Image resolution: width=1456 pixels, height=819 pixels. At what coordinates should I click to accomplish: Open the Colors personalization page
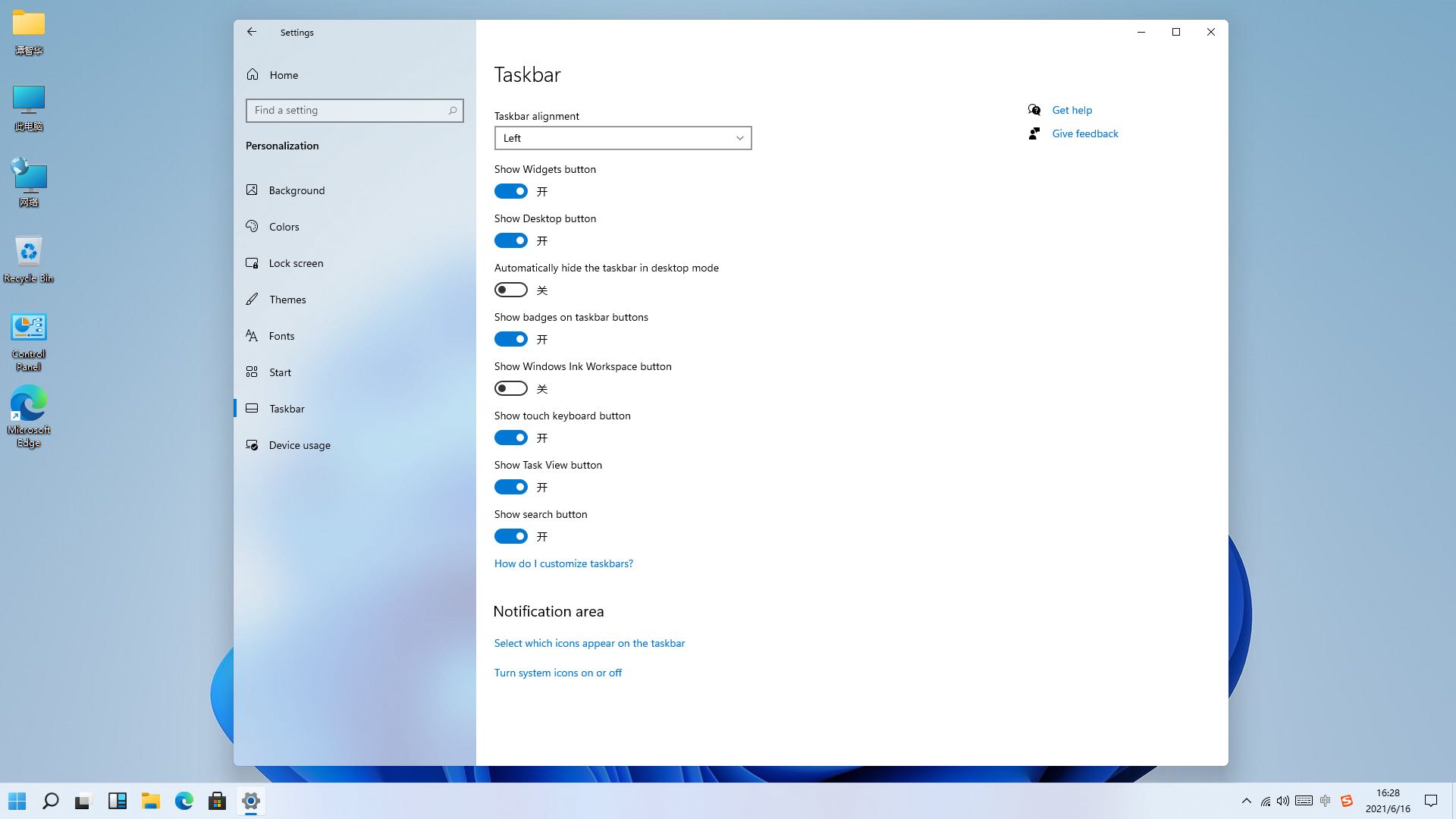pyautogui.click(x=284, y=227)
